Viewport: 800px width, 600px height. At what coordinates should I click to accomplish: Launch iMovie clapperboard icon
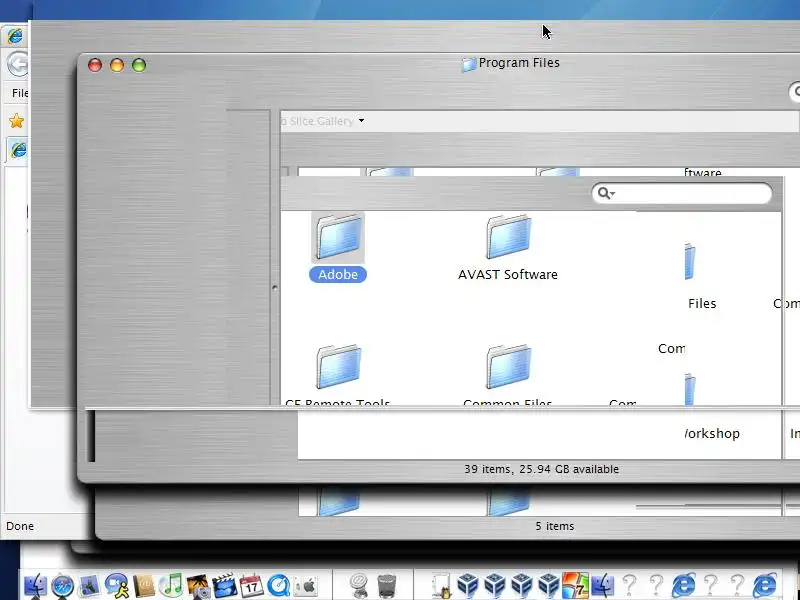point(224,585)
